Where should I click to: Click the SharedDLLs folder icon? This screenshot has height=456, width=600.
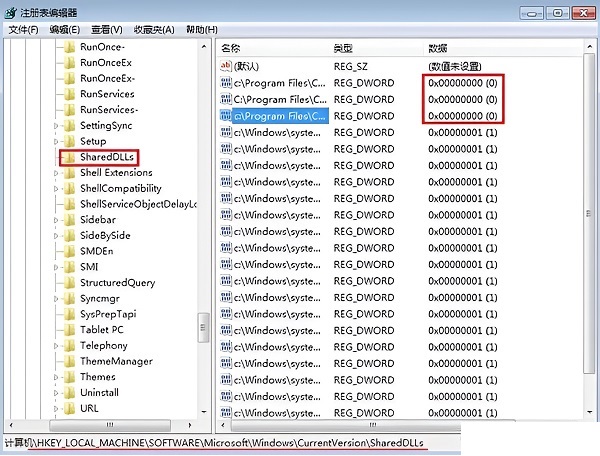click(70, 157)
